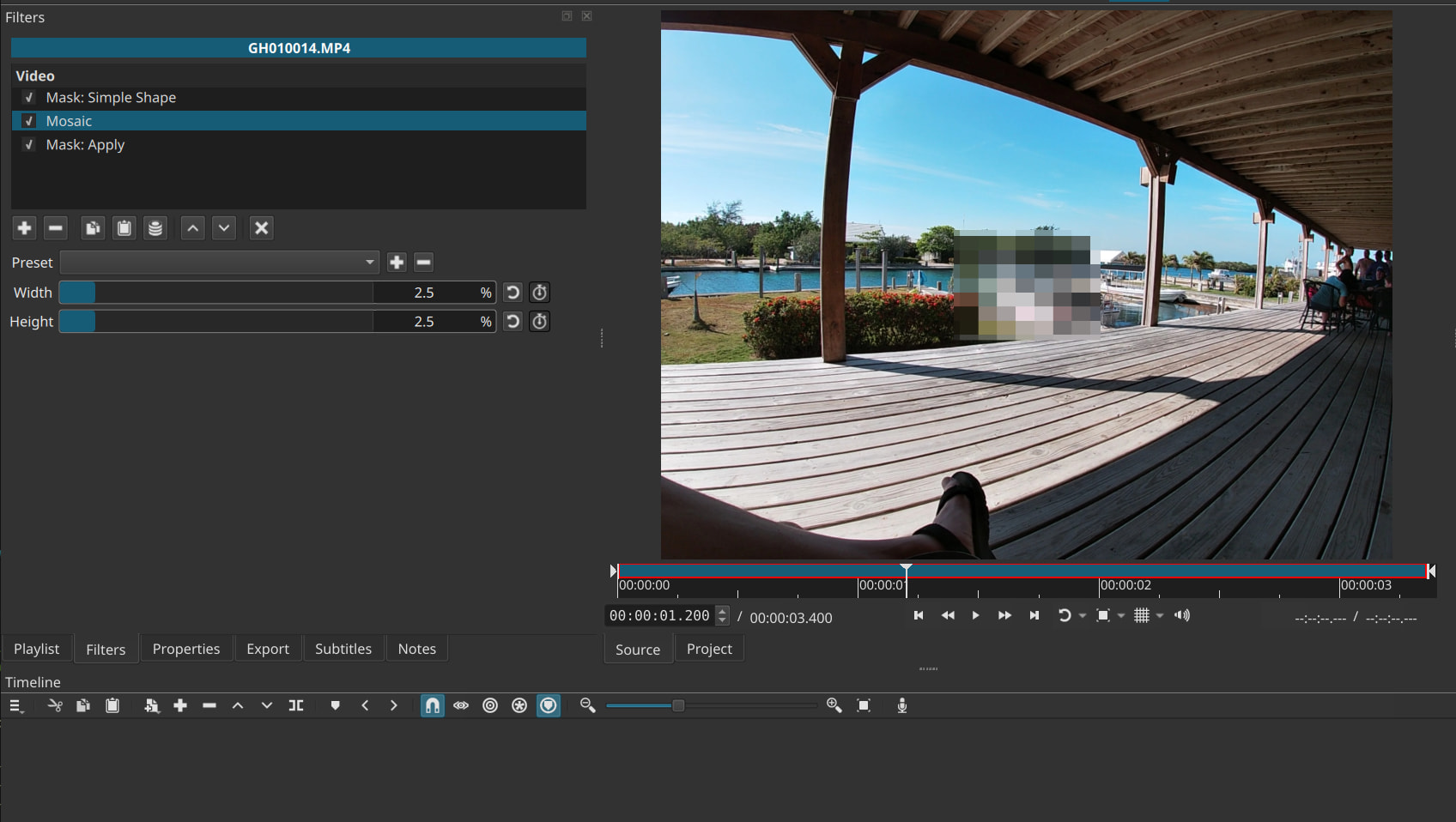Disable the Mask: Simple Shape filter checkbox
The image size is (1456, 822).
29,98
